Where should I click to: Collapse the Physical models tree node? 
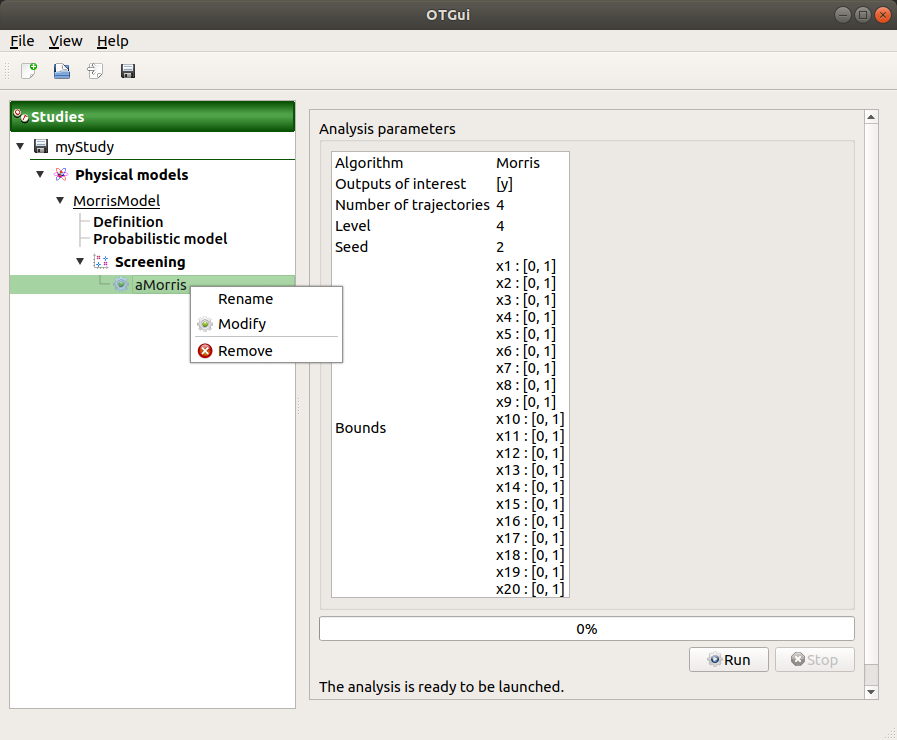click(x=40, y=175)
